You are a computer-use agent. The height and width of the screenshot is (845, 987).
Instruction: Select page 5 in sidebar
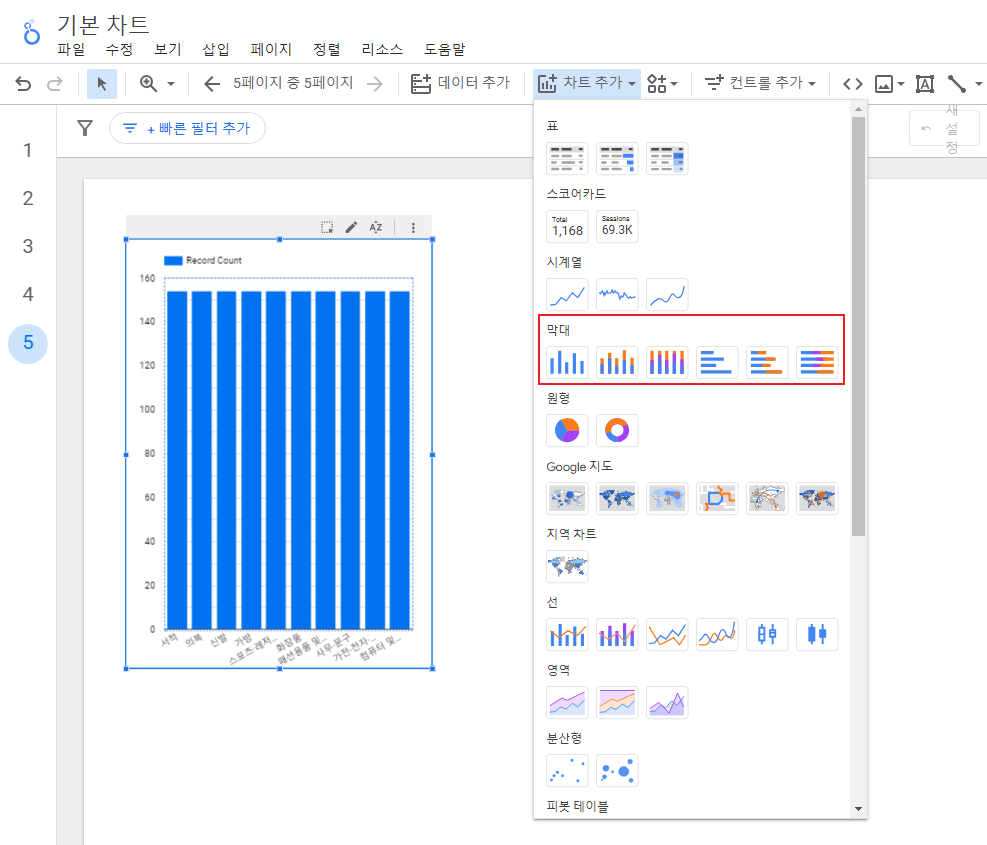point(28,343)
